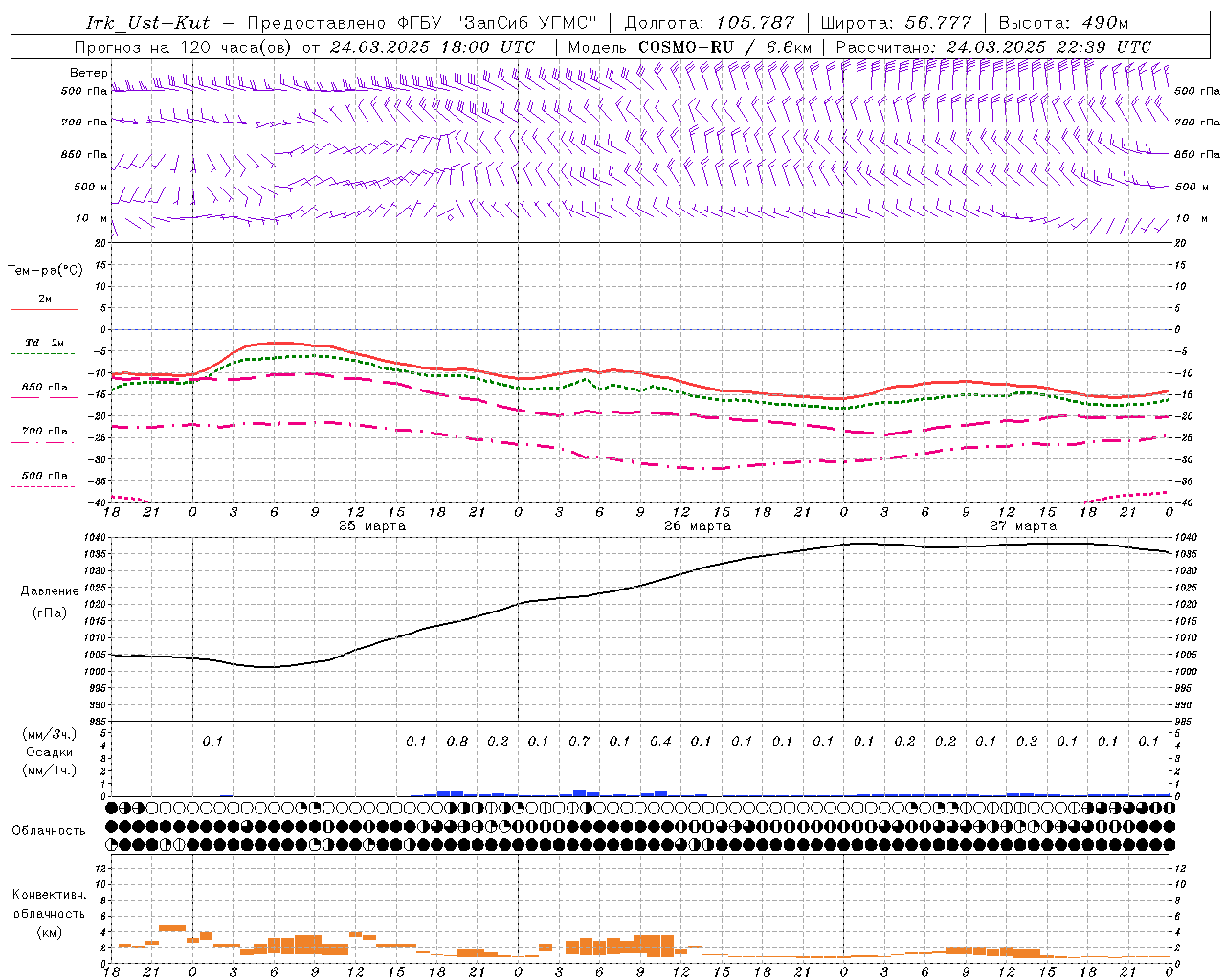1225x980 pixels.
Task: Click the red 2м temperature legend line
Action: click(44, 309)
